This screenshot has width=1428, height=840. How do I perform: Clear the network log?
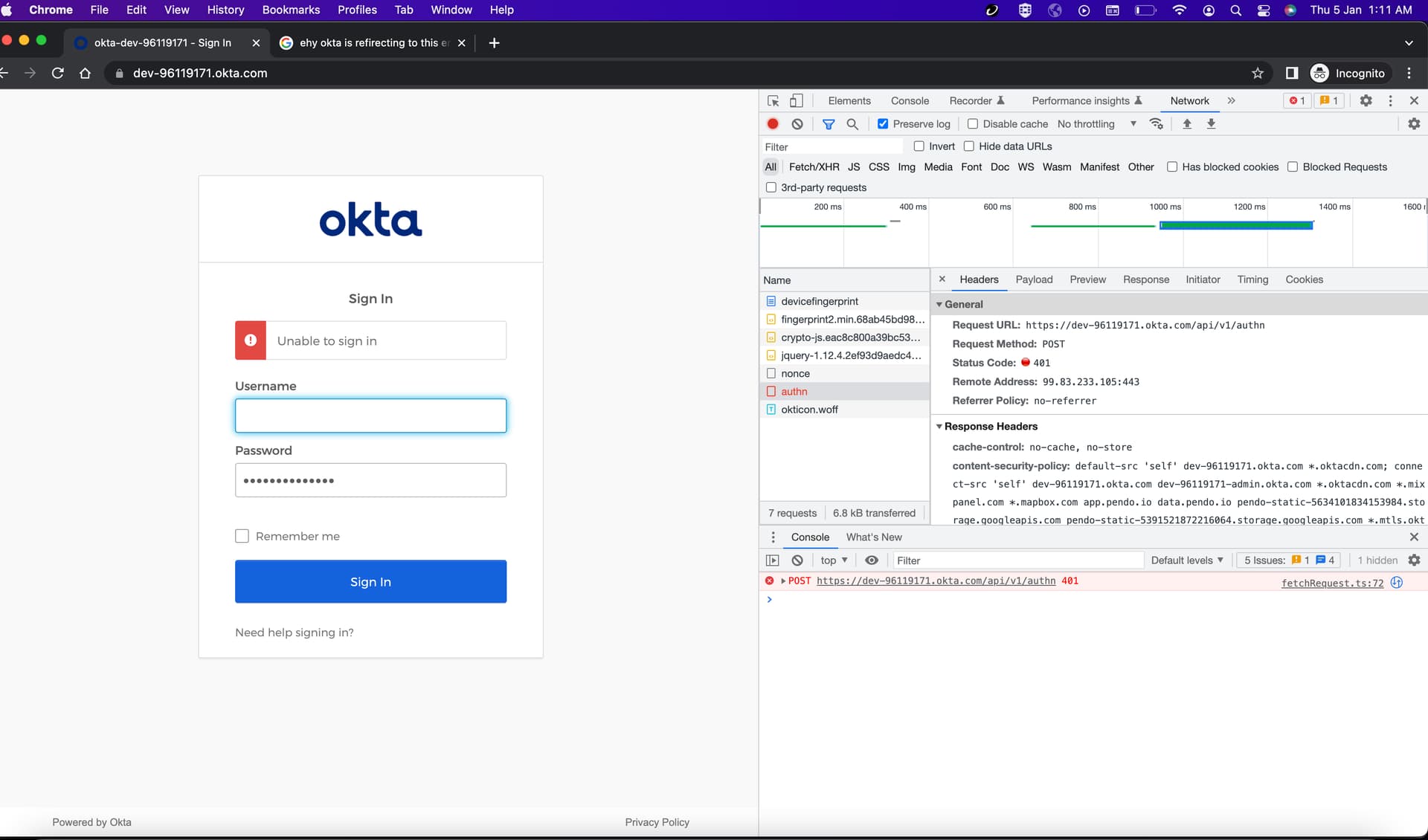pos(797,124)
